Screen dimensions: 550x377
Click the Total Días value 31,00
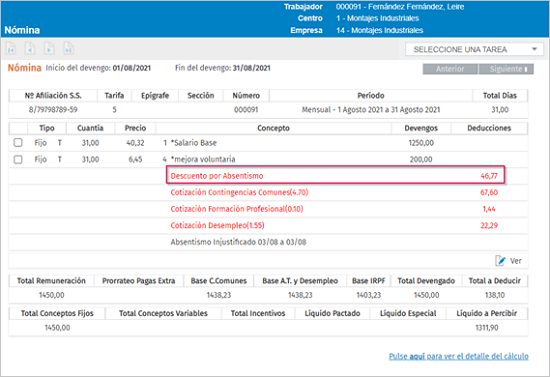coord(500,110)
